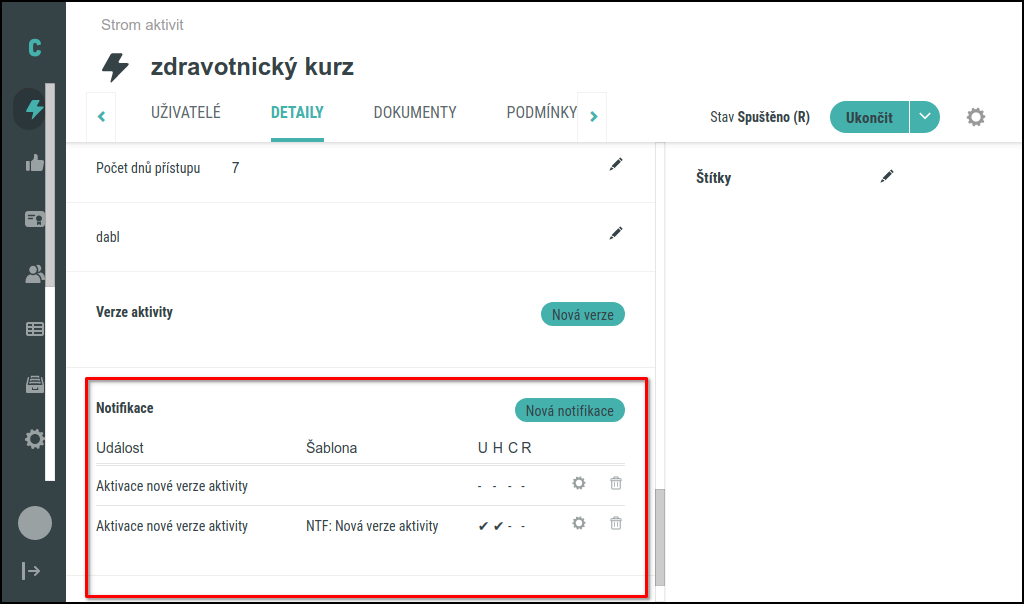Open settings via sidebar gear icon
The width and height of the screenshot is (1024, 604).
pos(33,438)
